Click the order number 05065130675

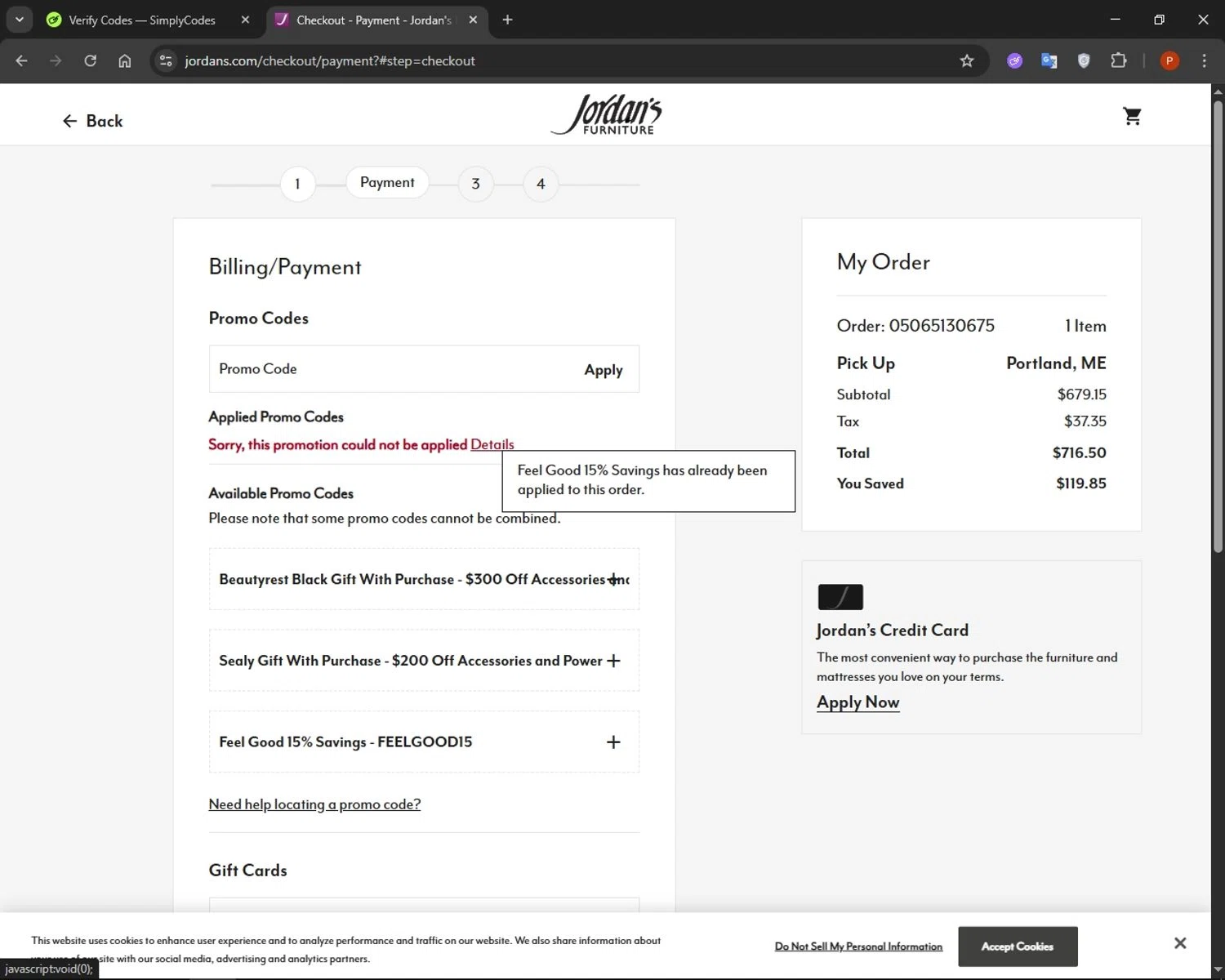click(x=942, y=326)
